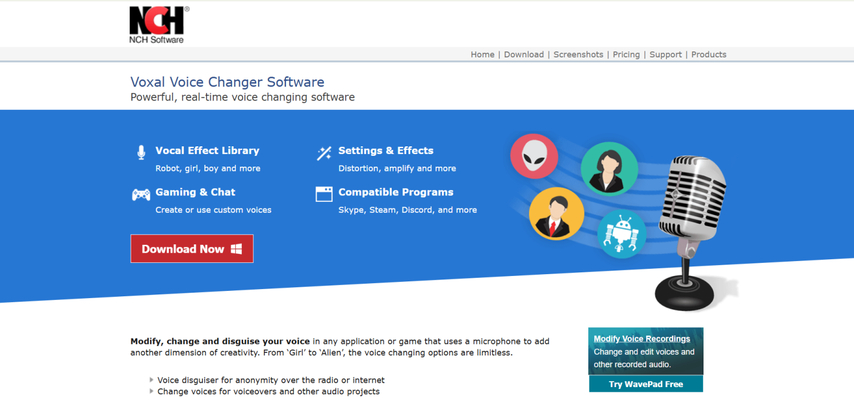The width and height of the screenshot is (854, 402).
Task: Open the Pricing navigation link
Action: (x=626, y=54)
